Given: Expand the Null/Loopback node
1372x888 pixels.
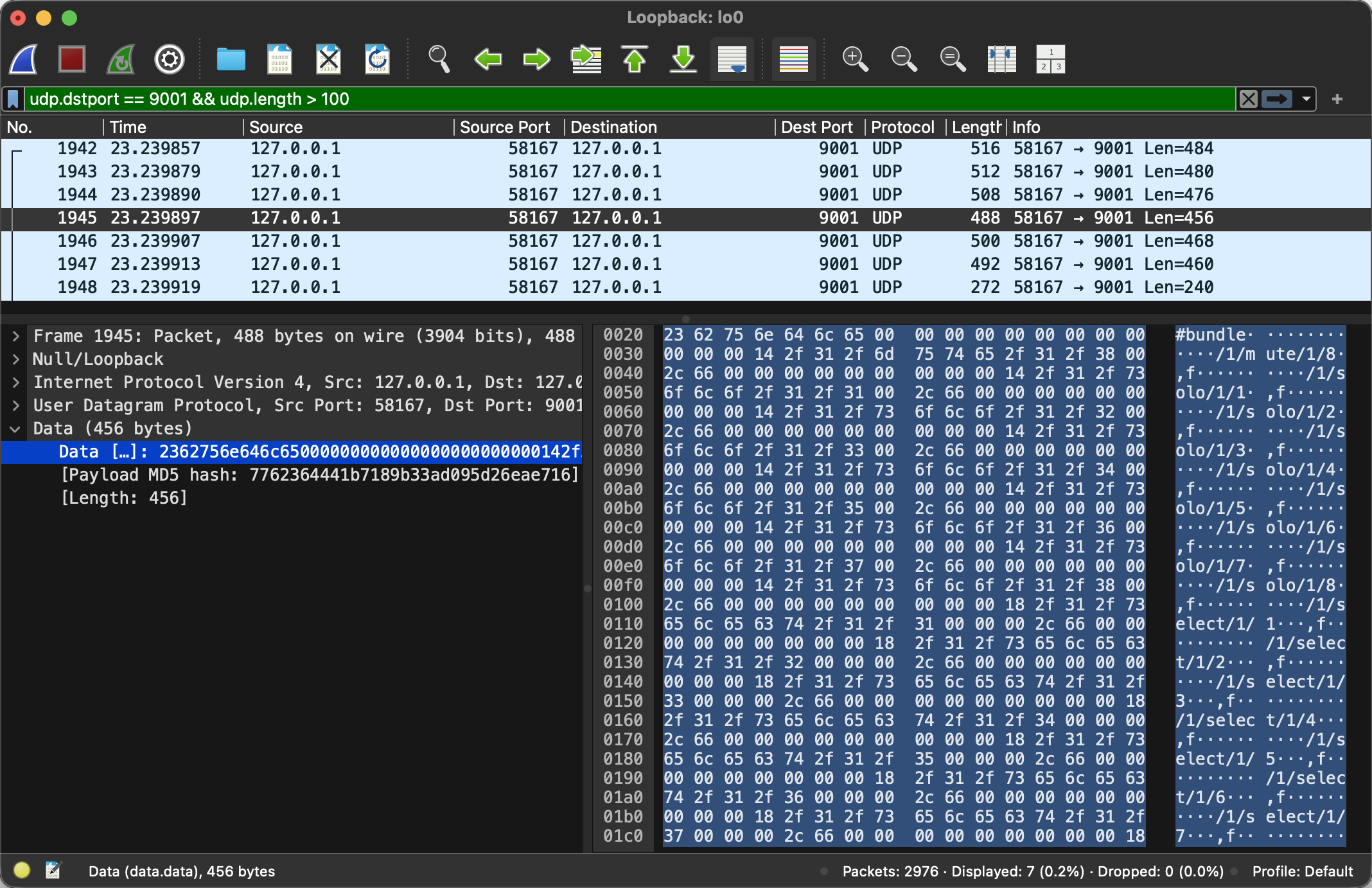Looking at the screenshot, I should (x=16, y=359).
